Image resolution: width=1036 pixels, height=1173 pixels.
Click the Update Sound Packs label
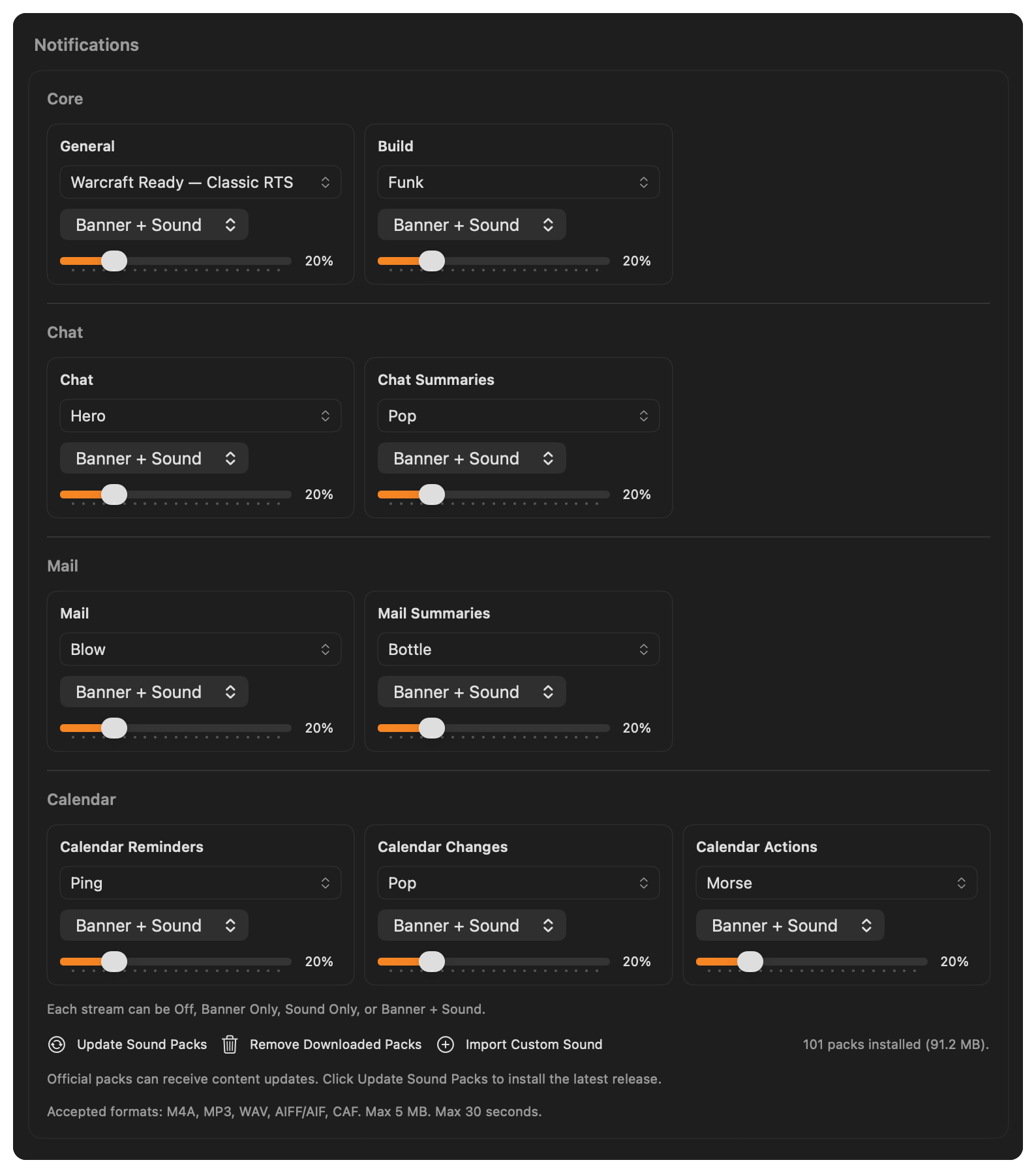click(142, 1044)
